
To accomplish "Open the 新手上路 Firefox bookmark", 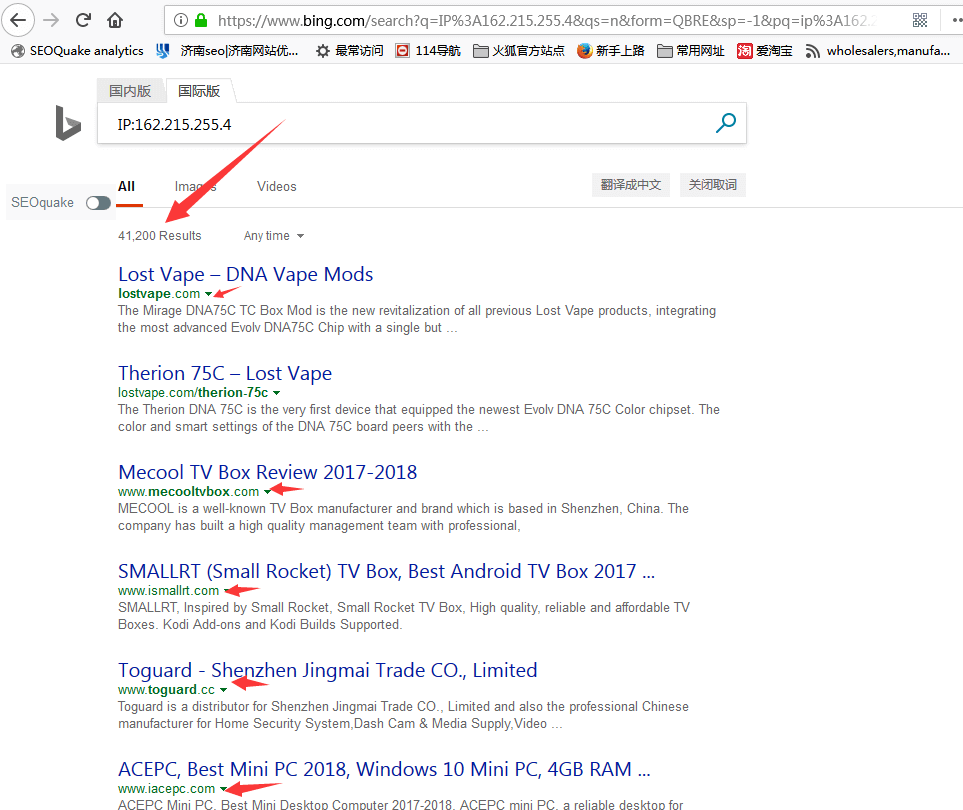I will tap(610, 50).
